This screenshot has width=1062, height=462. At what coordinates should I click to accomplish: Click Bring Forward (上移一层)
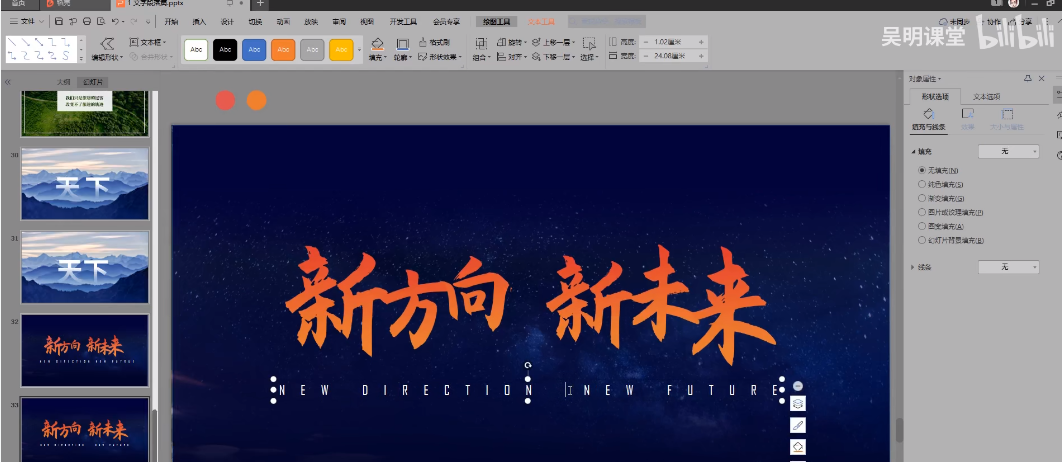(553, 42)
